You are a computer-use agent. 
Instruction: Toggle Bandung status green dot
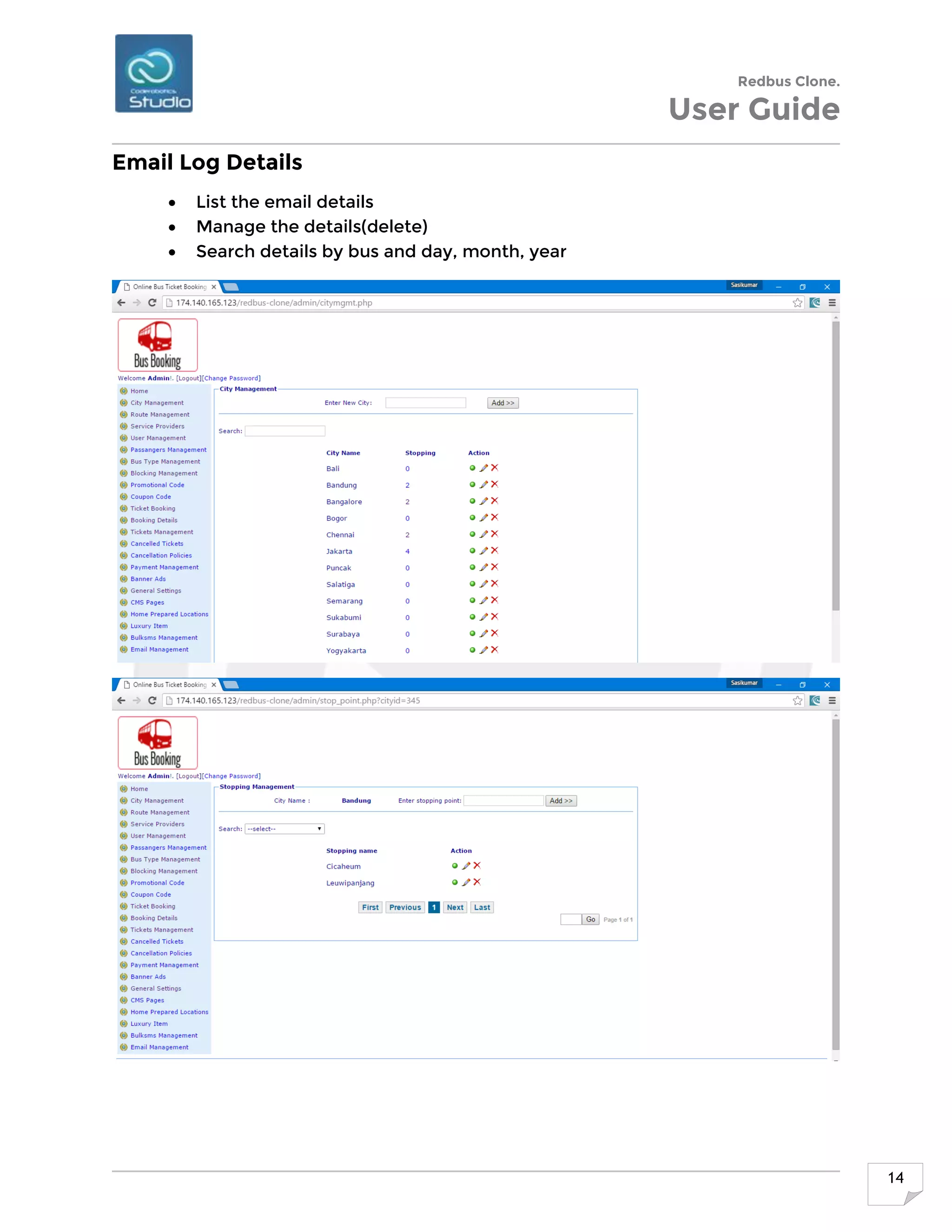click(x=473, y=484)
